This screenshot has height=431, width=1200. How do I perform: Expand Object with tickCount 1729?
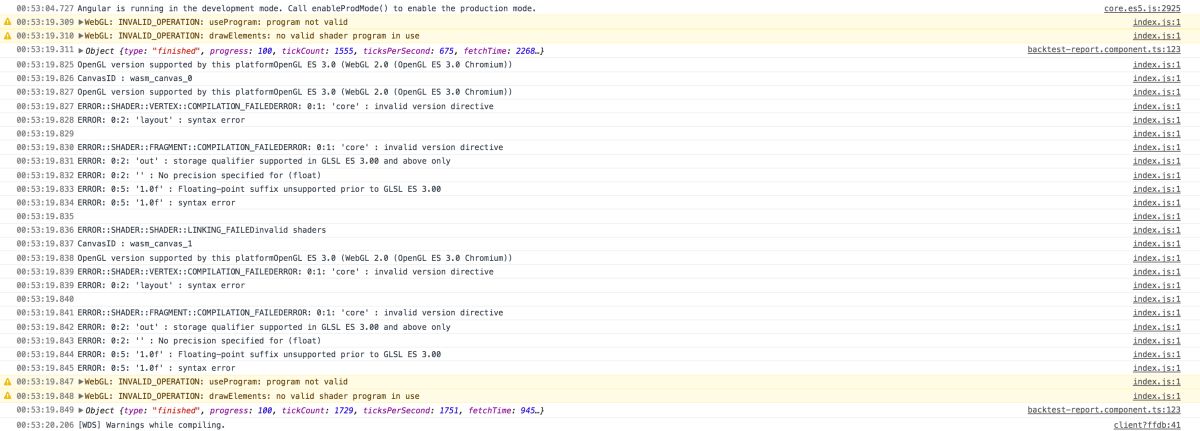coord(81,410)
